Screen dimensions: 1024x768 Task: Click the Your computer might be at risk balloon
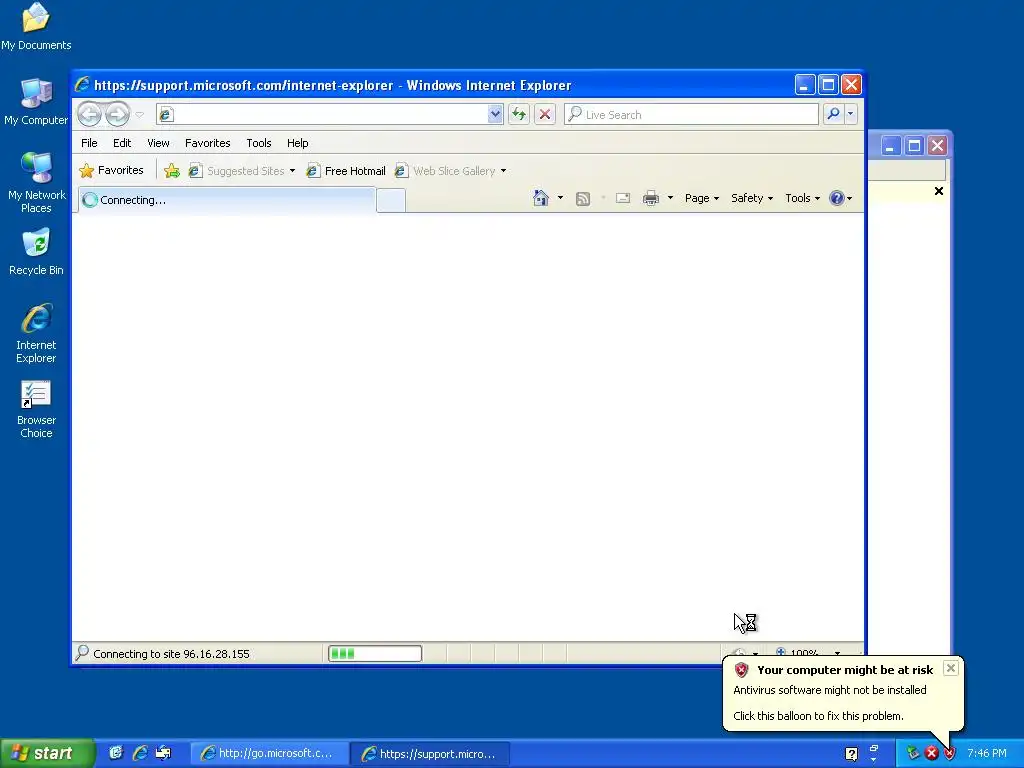(x=844, y=693)
